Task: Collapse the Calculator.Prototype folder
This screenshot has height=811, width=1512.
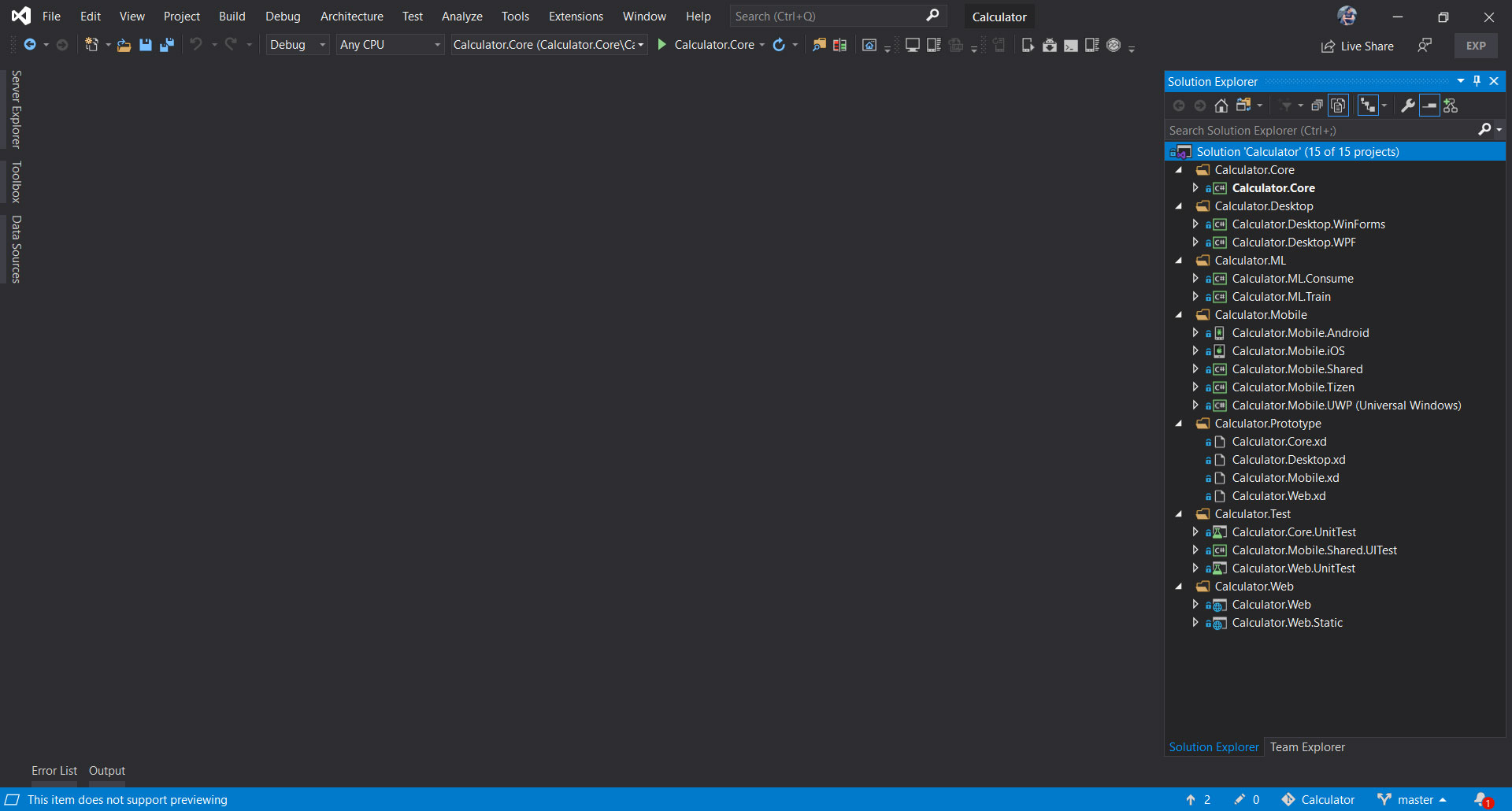Action: pyautogui.click(x=1178, y=423)
